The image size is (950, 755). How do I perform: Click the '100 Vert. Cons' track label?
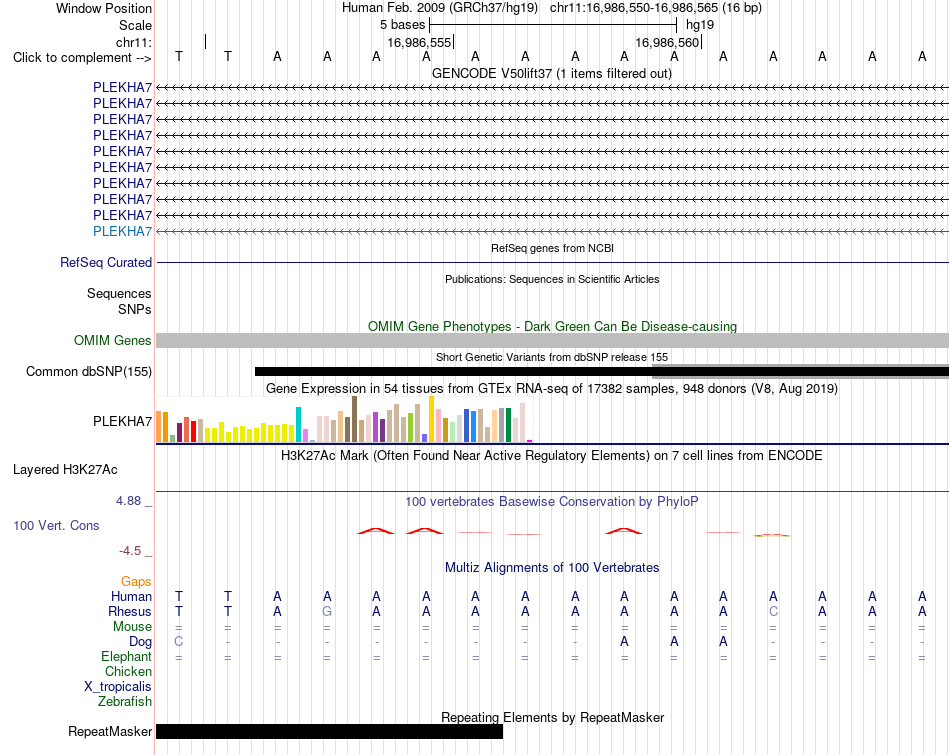coord(56,525)
